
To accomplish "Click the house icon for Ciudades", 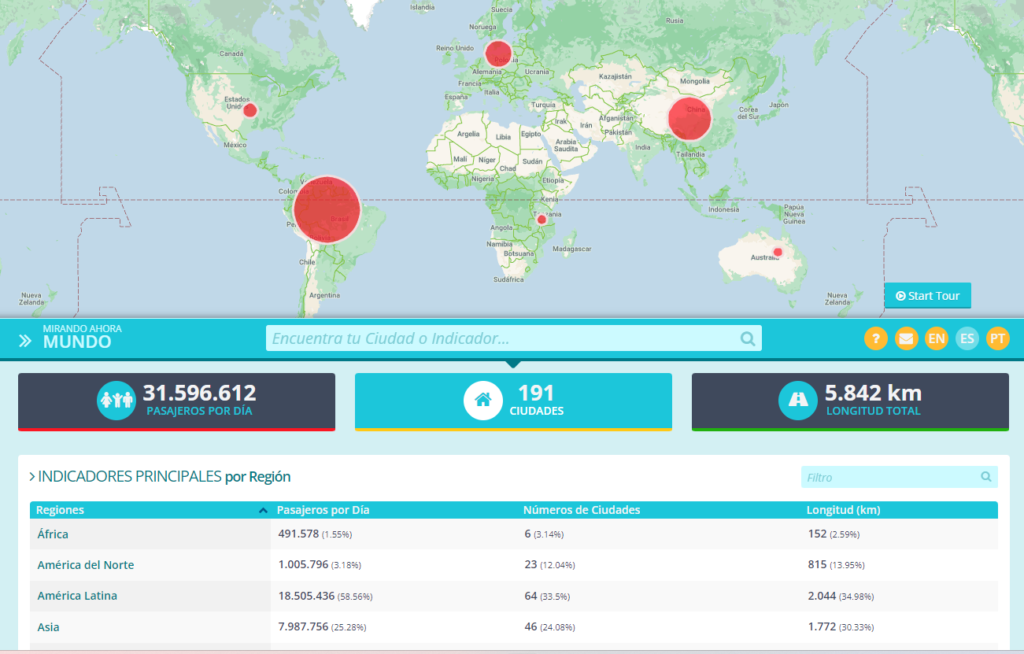I will click(482, 401).
